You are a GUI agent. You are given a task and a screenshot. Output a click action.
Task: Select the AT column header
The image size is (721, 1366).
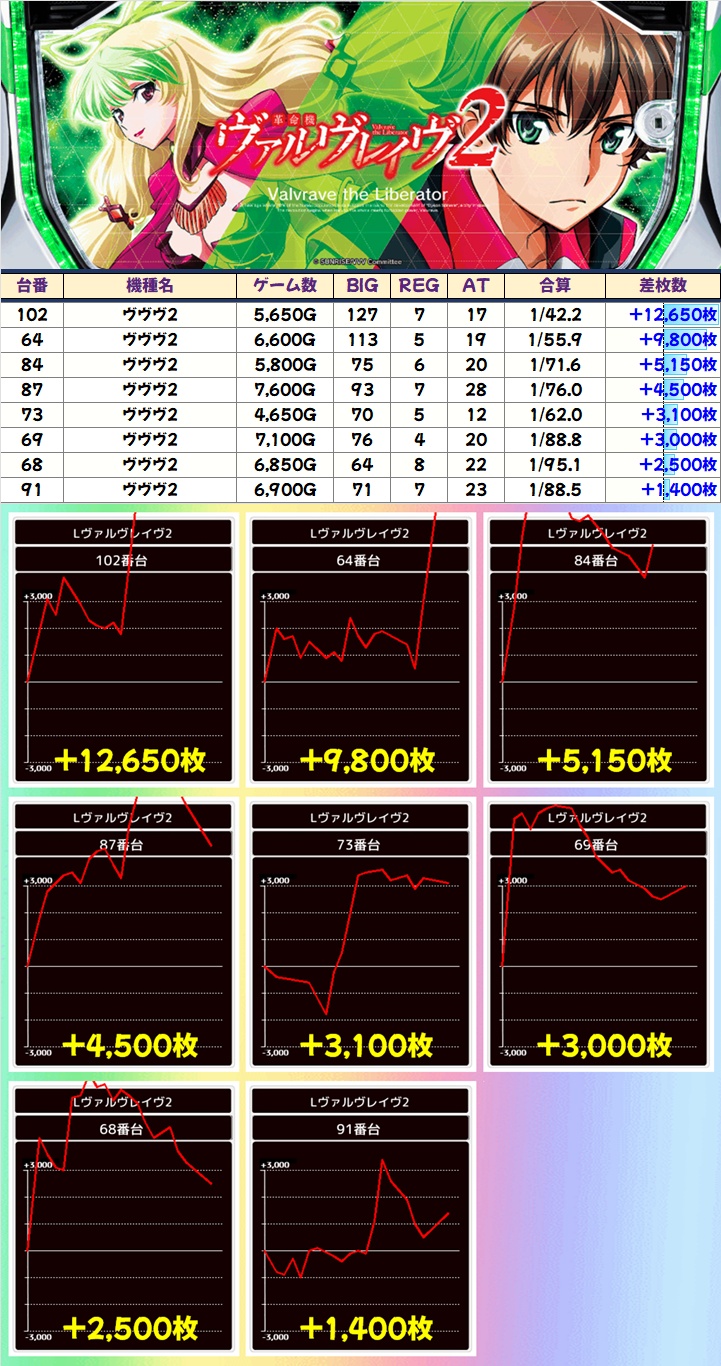click(476, 285)
